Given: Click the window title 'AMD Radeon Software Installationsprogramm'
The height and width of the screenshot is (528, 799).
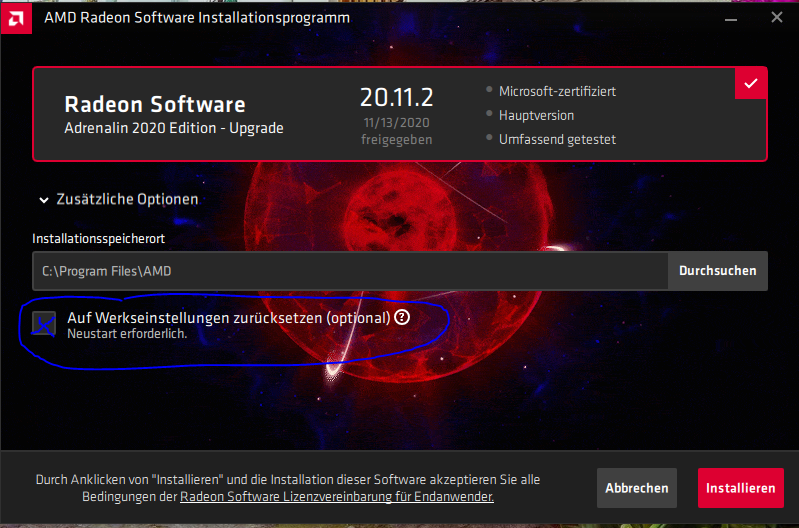Looking at the screenshot, I should click(197, 18).
